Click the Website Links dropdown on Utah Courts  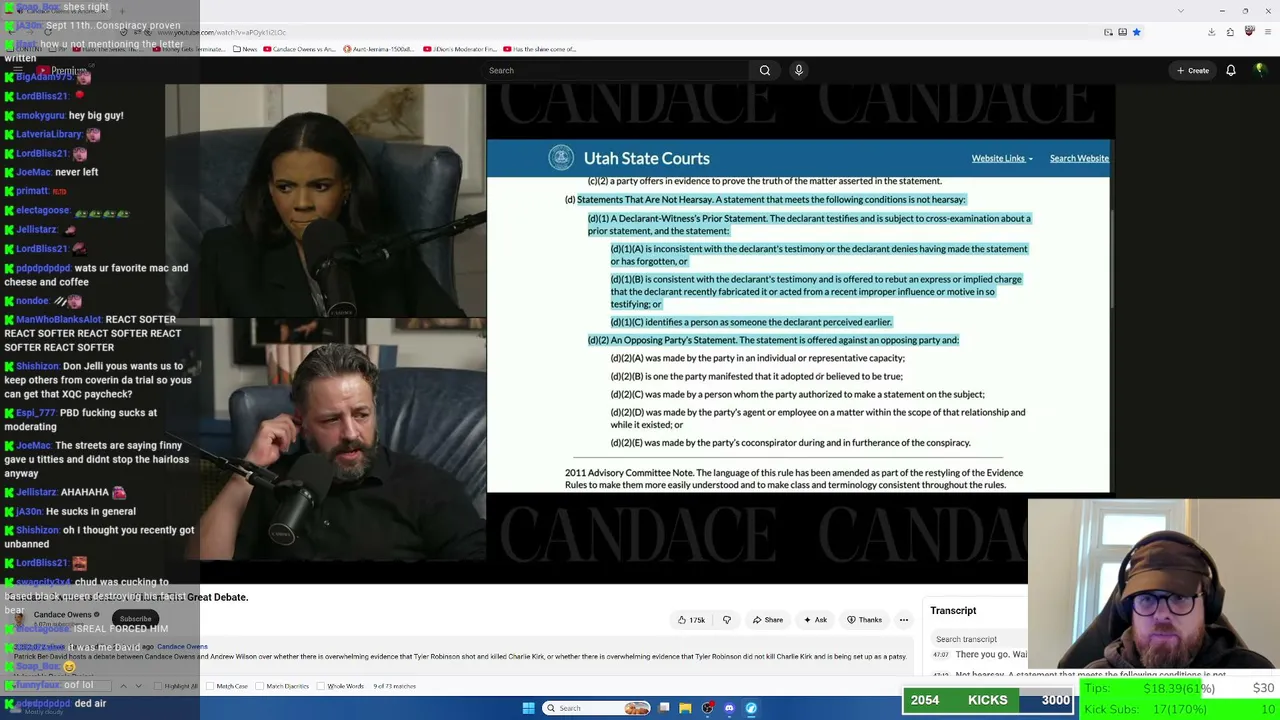[x=1002, y=158]
